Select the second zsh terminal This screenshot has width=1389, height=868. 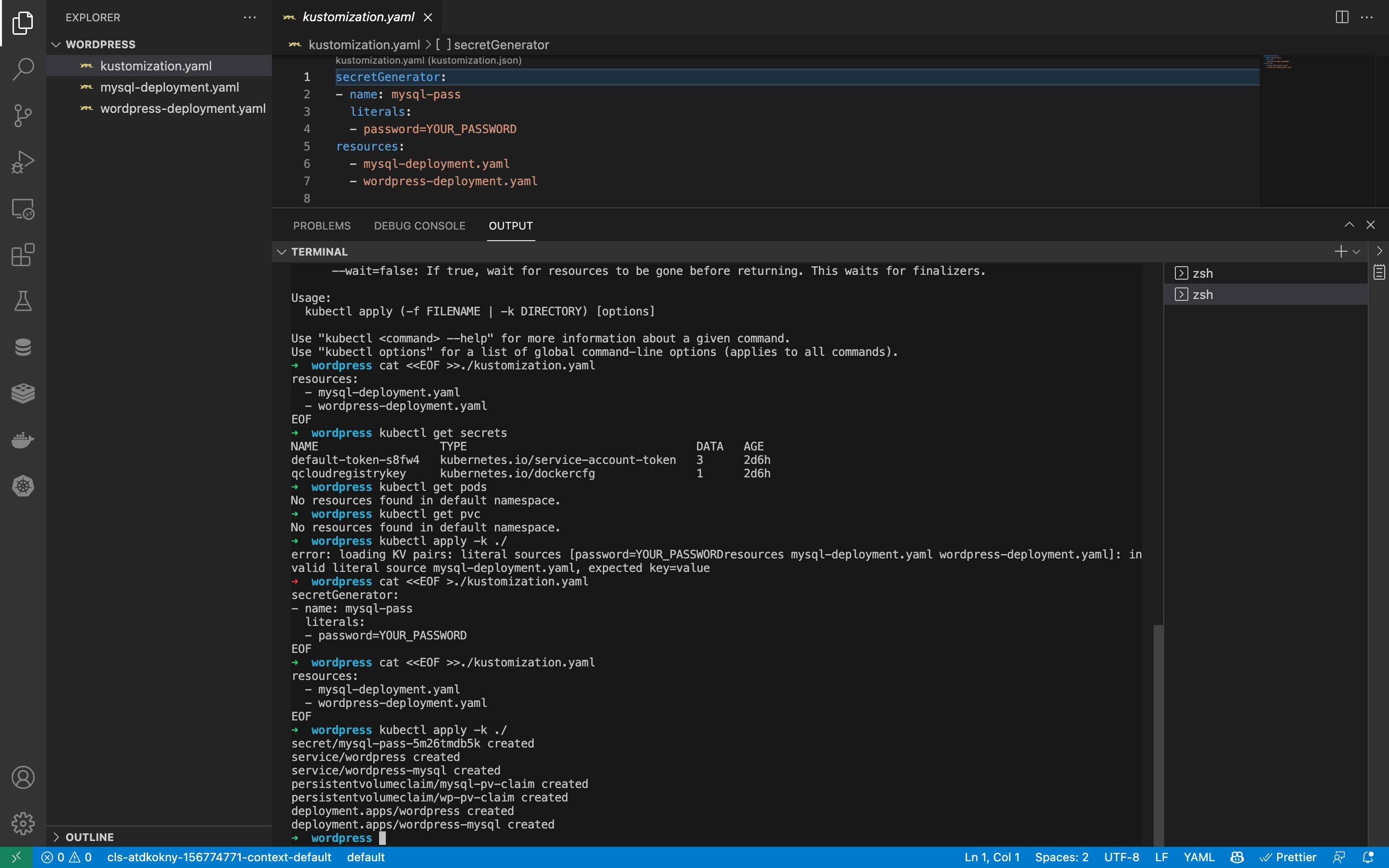point(1266,295)
